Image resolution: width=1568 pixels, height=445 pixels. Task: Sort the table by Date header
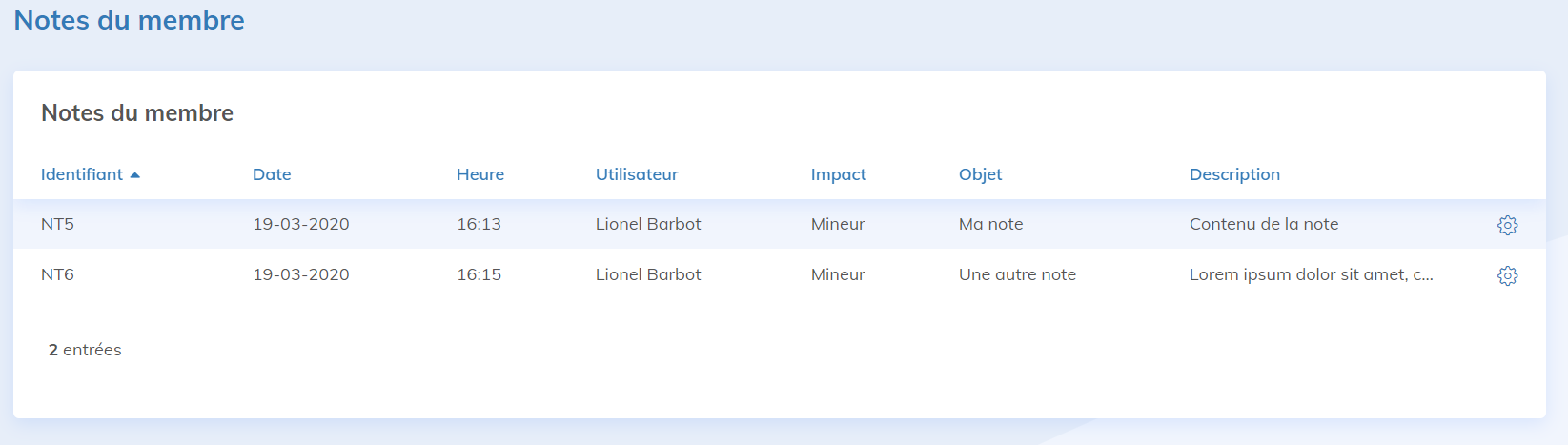click(272, 174)
